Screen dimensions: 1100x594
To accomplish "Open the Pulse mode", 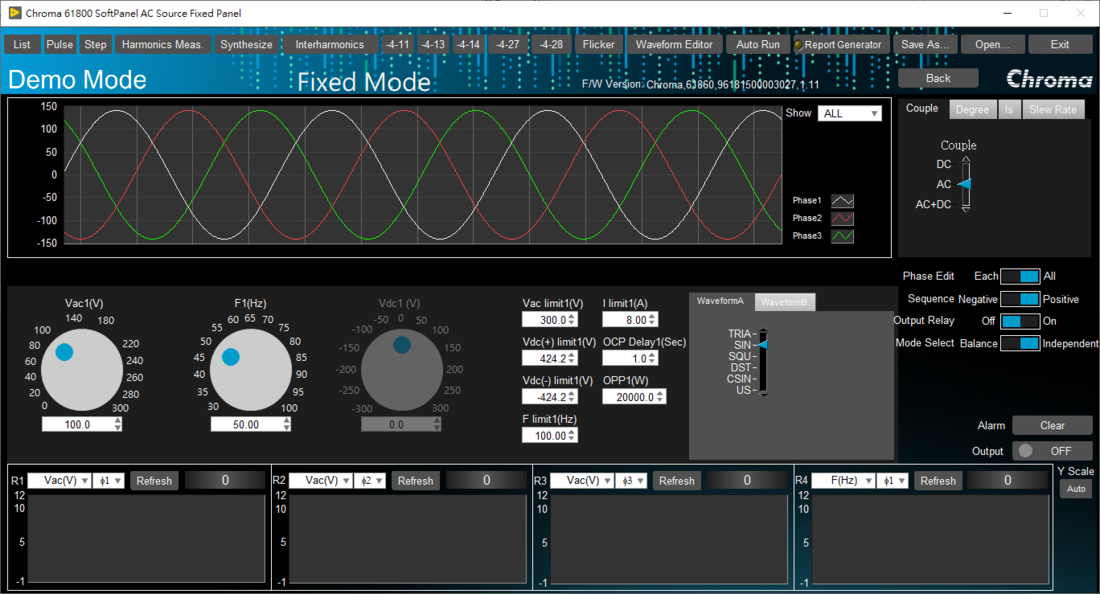I will point(60,44).
